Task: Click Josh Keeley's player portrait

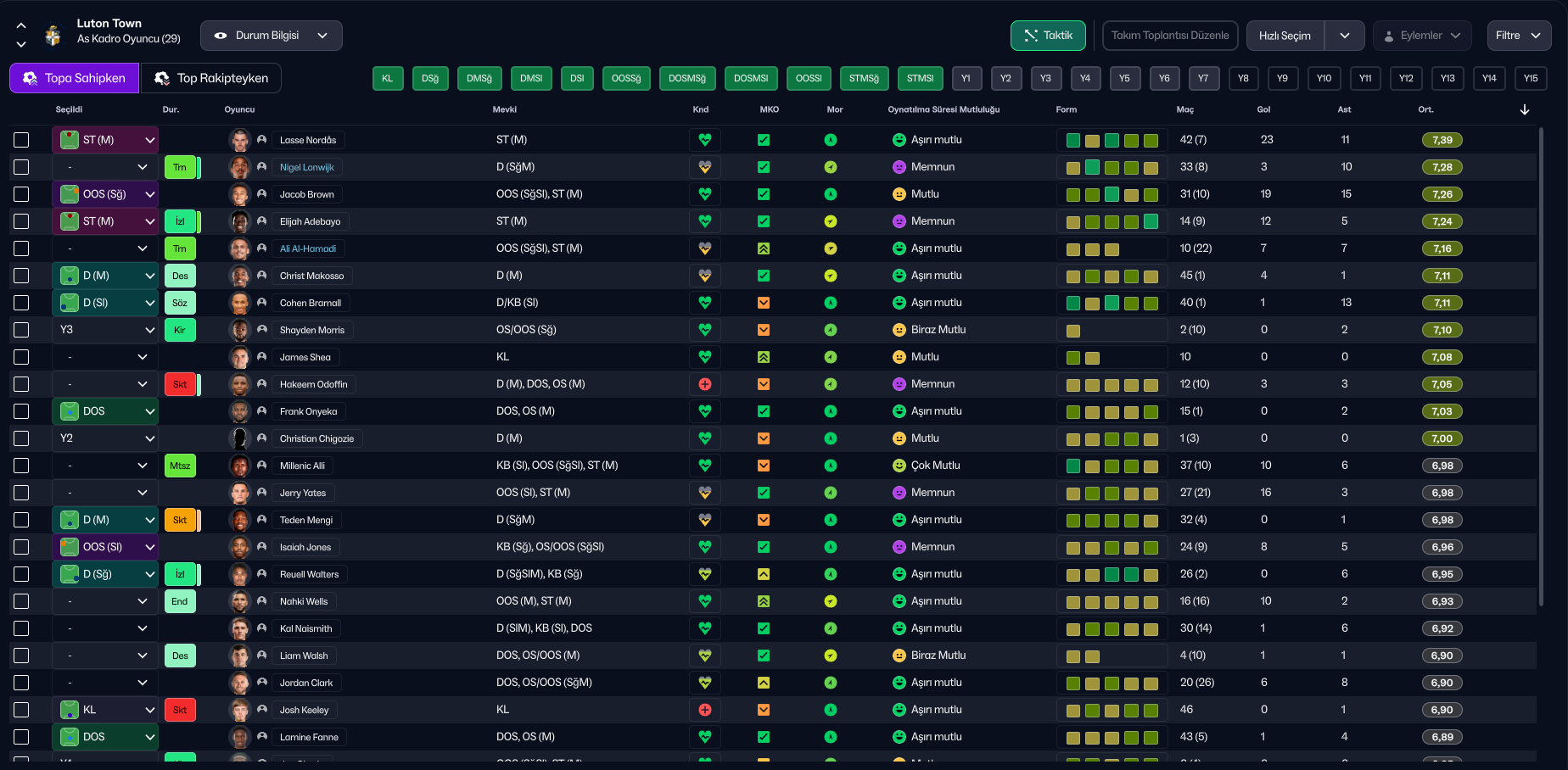Action: click(x=240, y=710)
